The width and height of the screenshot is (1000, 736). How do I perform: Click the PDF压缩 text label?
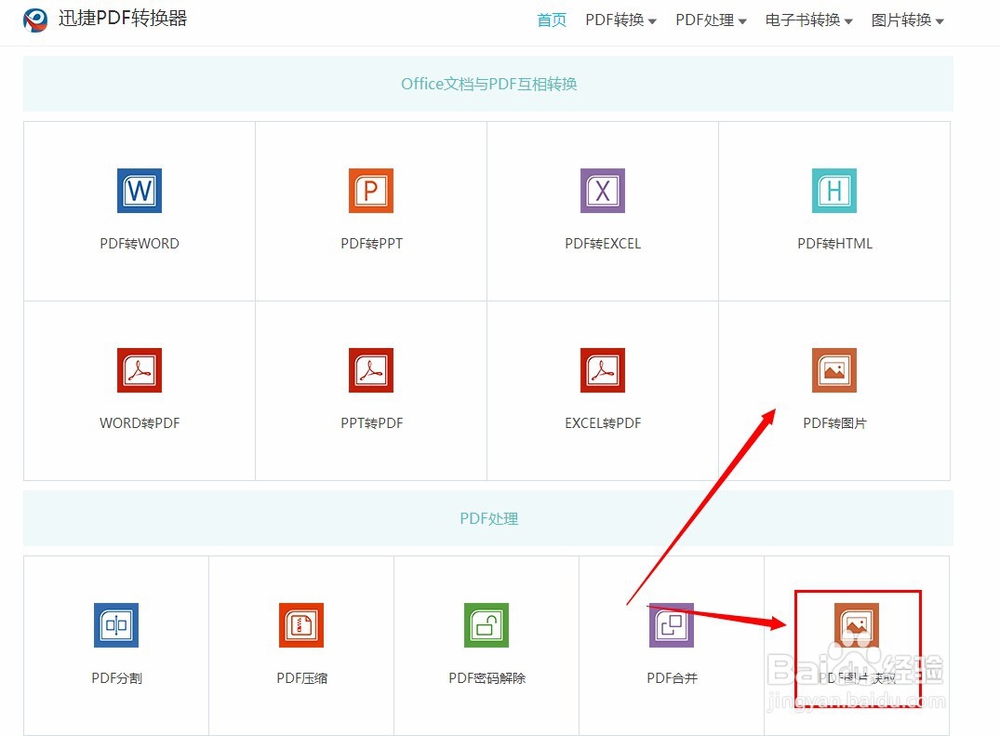click(302, 678)
